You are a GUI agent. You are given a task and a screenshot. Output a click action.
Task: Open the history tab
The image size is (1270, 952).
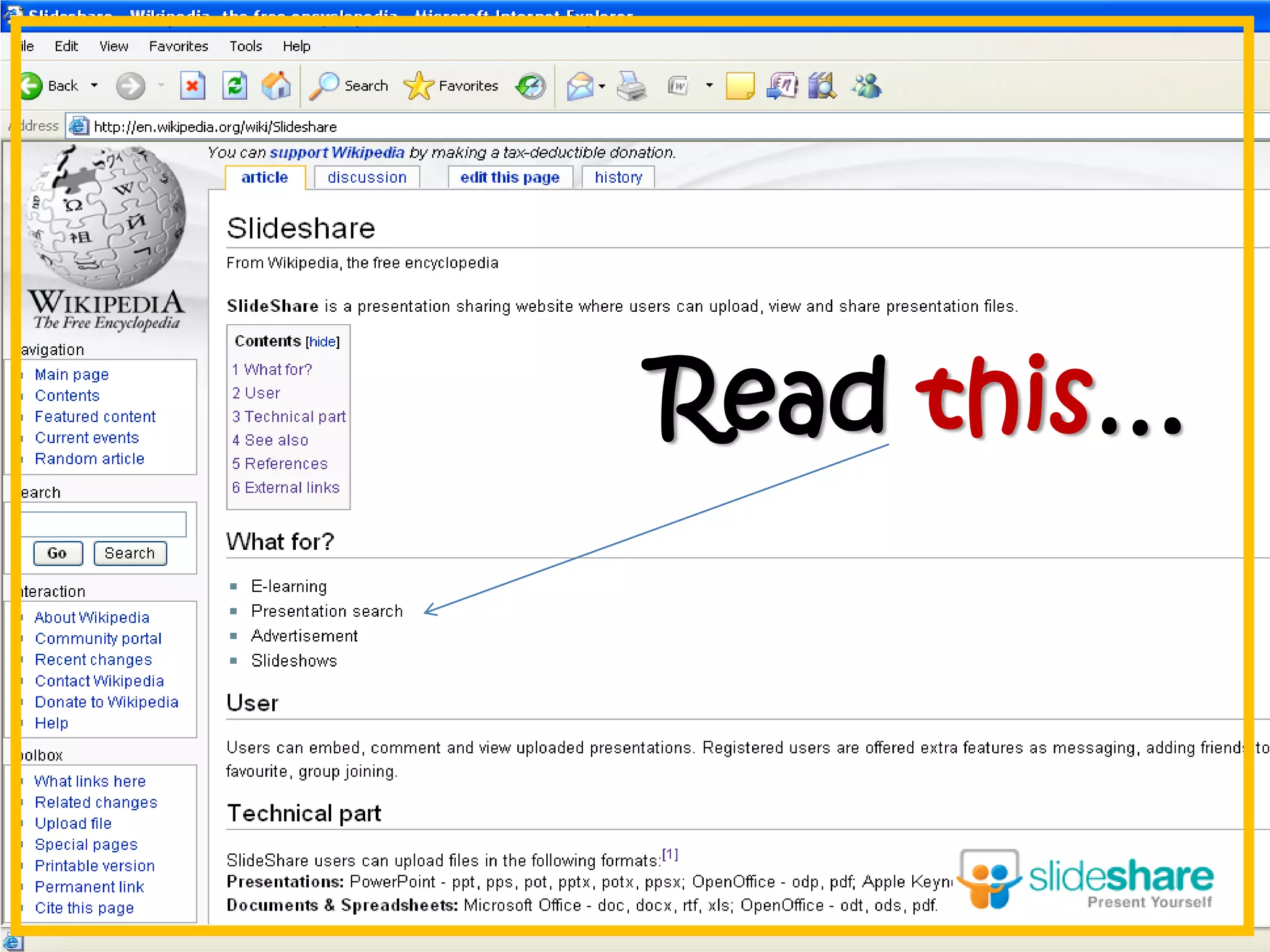click(x=618, y=177)
